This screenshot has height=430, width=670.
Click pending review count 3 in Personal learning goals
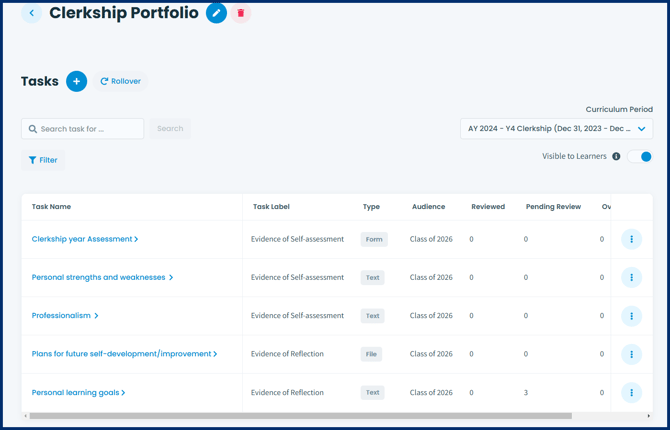(x=526, y=392)
